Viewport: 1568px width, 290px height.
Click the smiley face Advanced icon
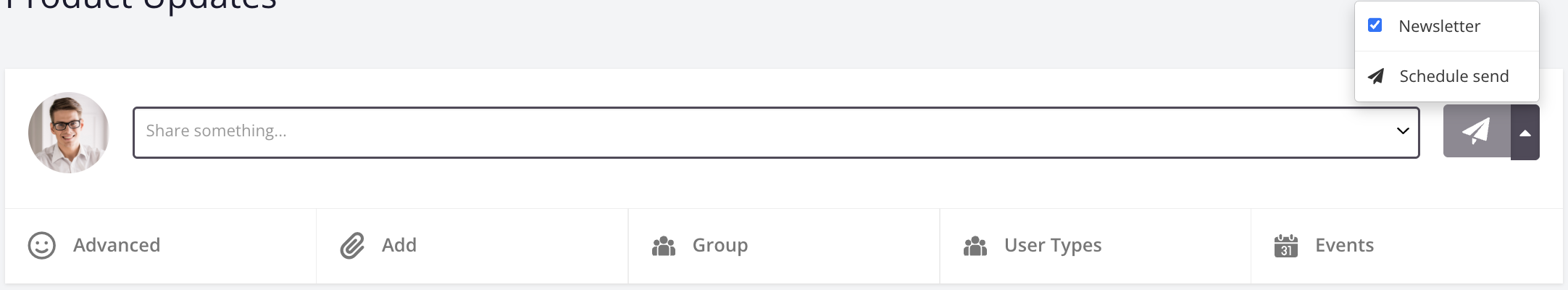(41, 246)
